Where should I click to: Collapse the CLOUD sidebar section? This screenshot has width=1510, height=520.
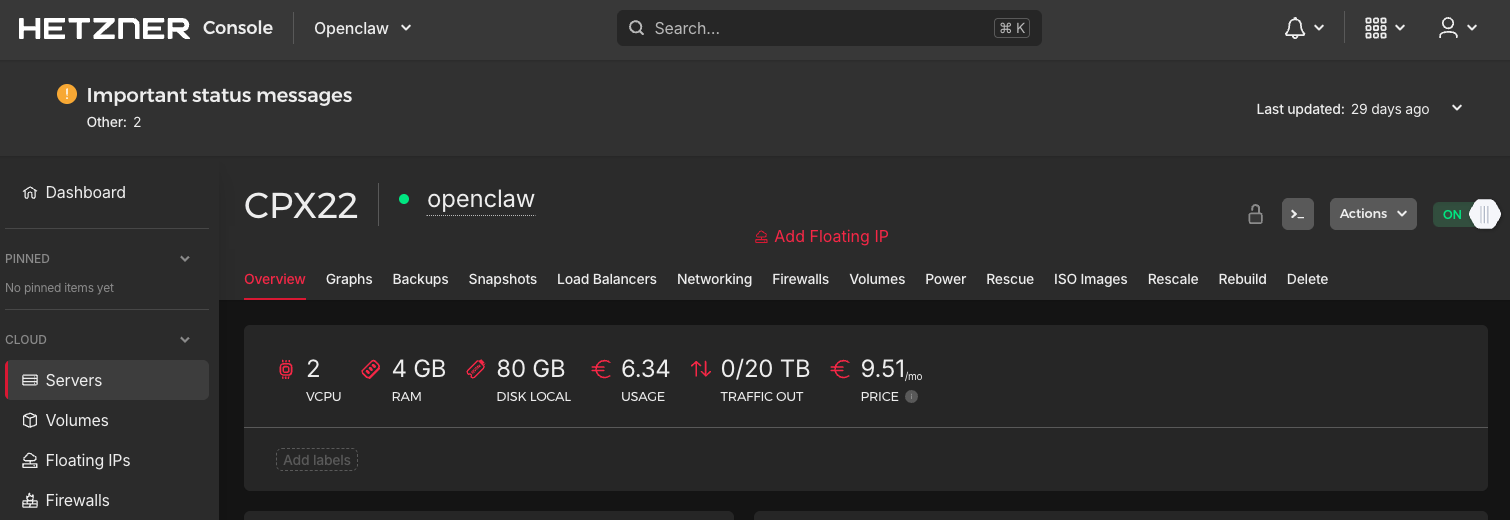[x=185, y=339]
